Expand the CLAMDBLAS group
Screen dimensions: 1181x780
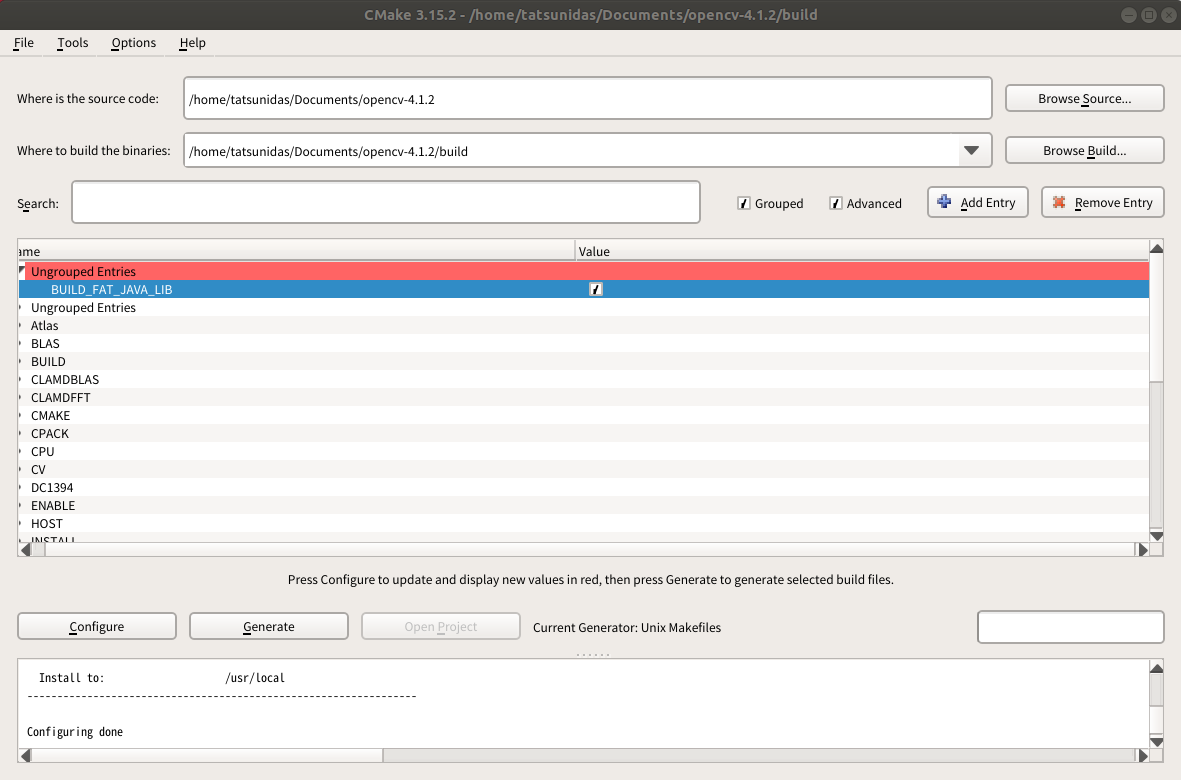(20, 379)
